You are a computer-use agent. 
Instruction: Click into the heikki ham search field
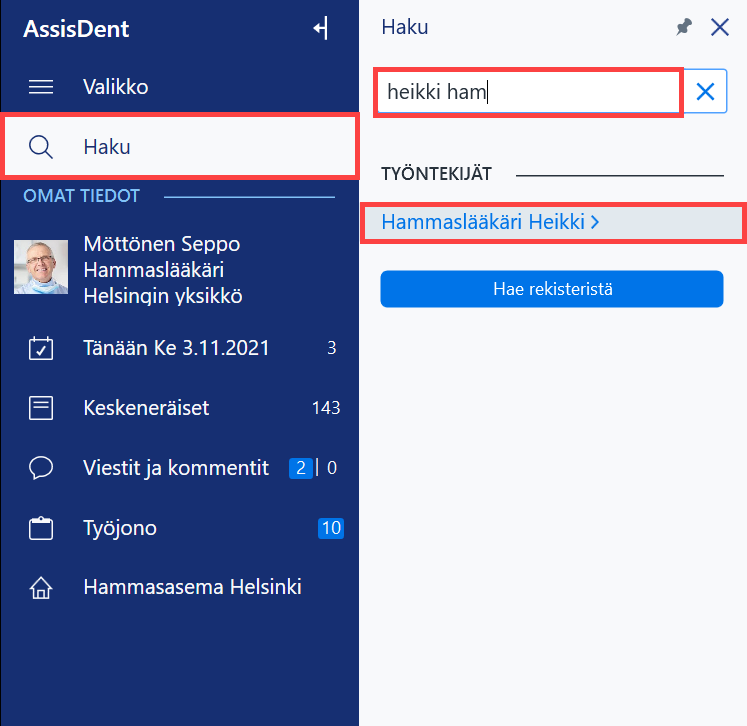528,92
